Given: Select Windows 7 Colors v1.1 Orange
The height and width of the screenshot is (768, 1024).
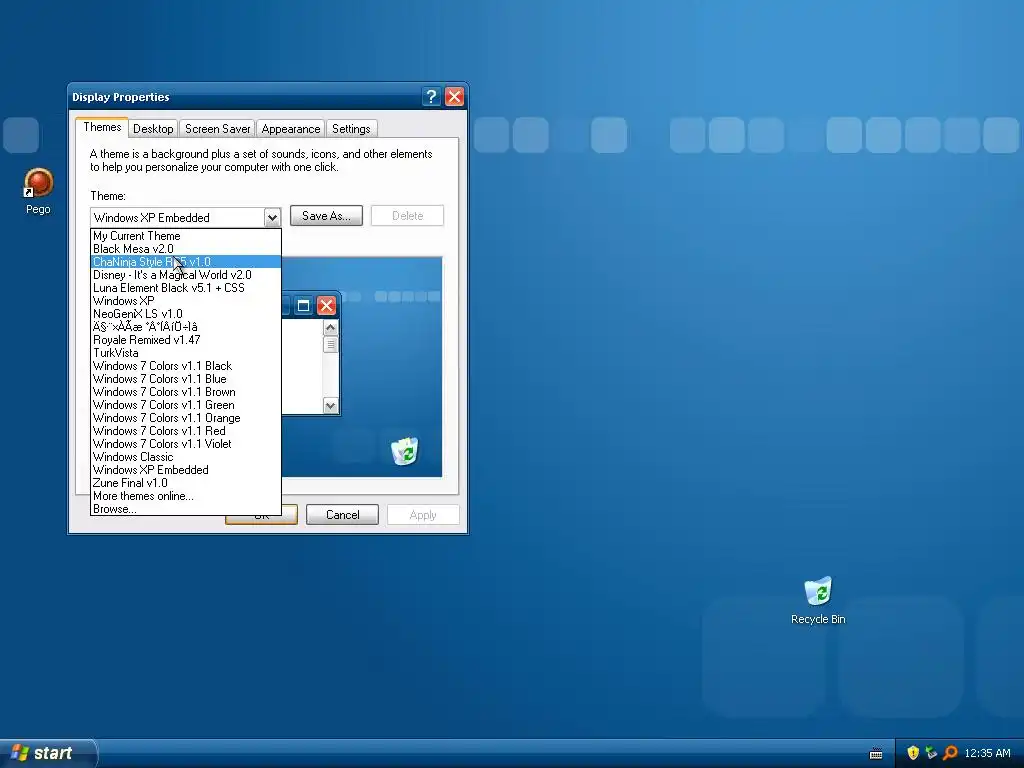Looking at the screenshot, I should [x=185, y=418].
